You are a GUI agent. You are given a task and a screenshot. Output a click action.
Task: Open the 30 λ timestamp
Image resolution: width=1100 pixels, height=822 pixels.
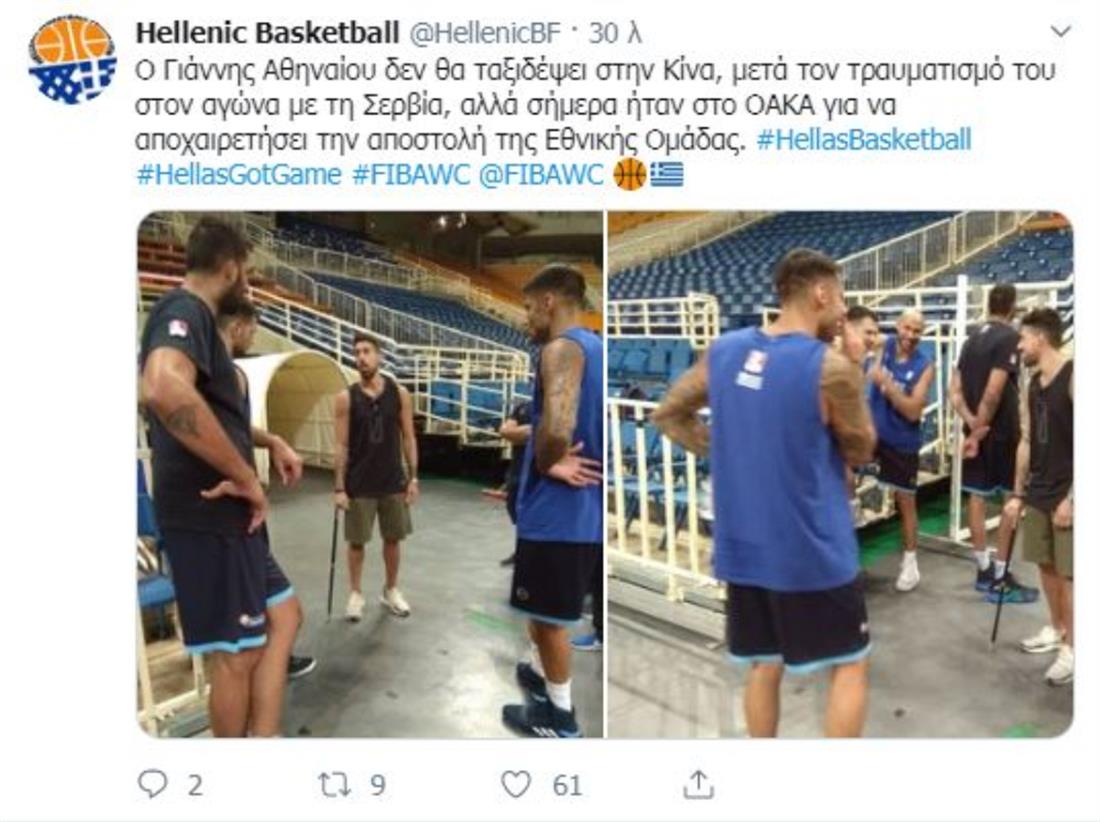coord(615,33)
